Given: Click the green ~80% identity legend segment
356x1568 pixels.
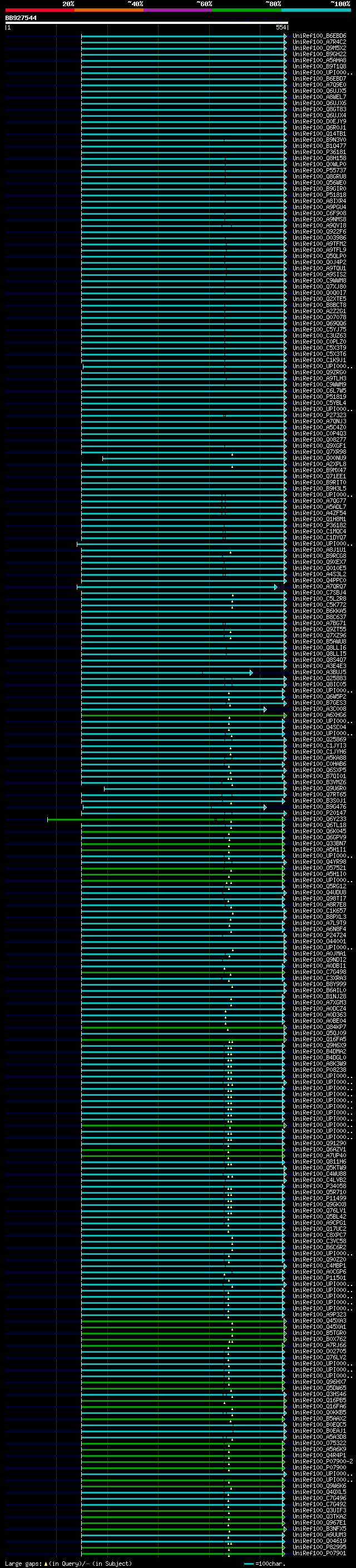Looking at the screenshot, I should (x=246, y=10).
